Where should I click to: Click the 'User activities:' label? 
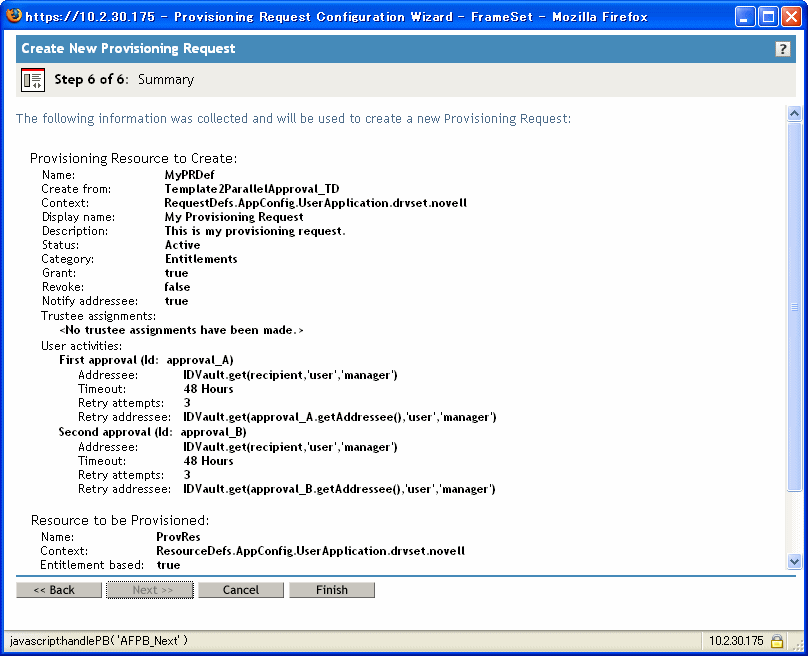click(x=81, y=346)
